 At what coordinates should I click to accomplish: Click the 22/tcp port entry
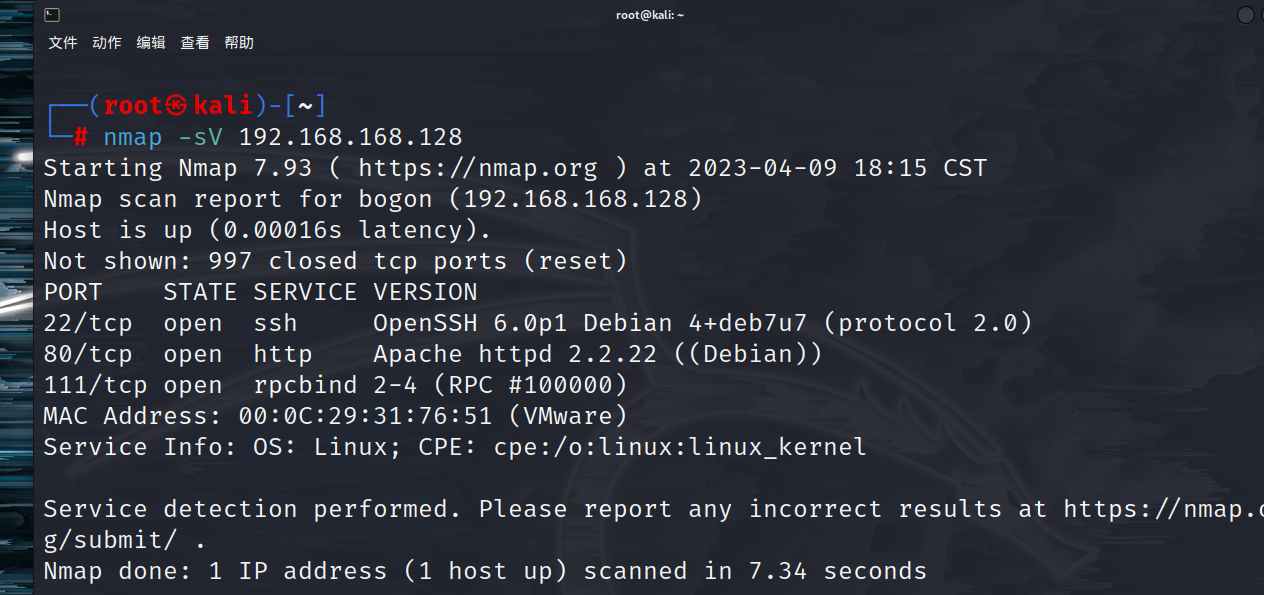pos(88,323)
